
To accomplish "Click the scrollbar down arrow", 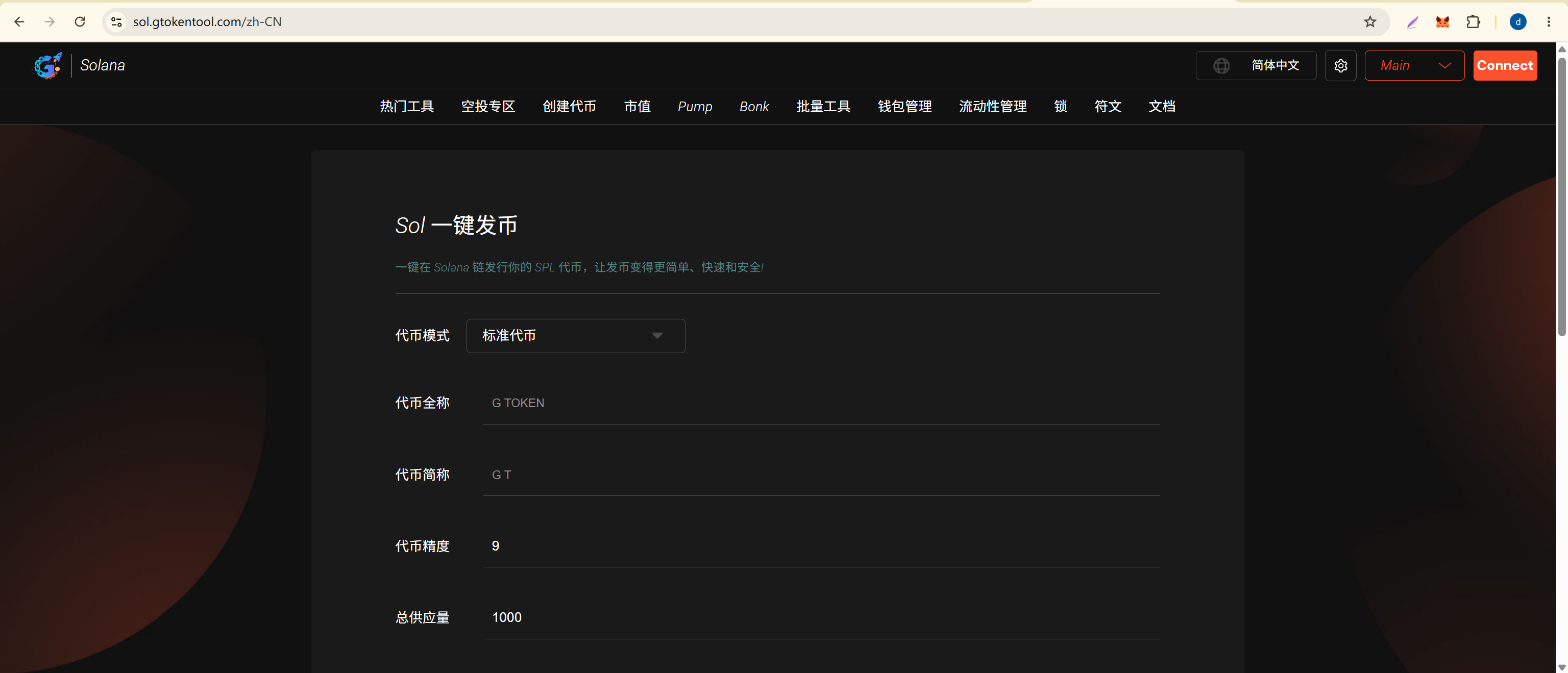I will pos(1561,667).
